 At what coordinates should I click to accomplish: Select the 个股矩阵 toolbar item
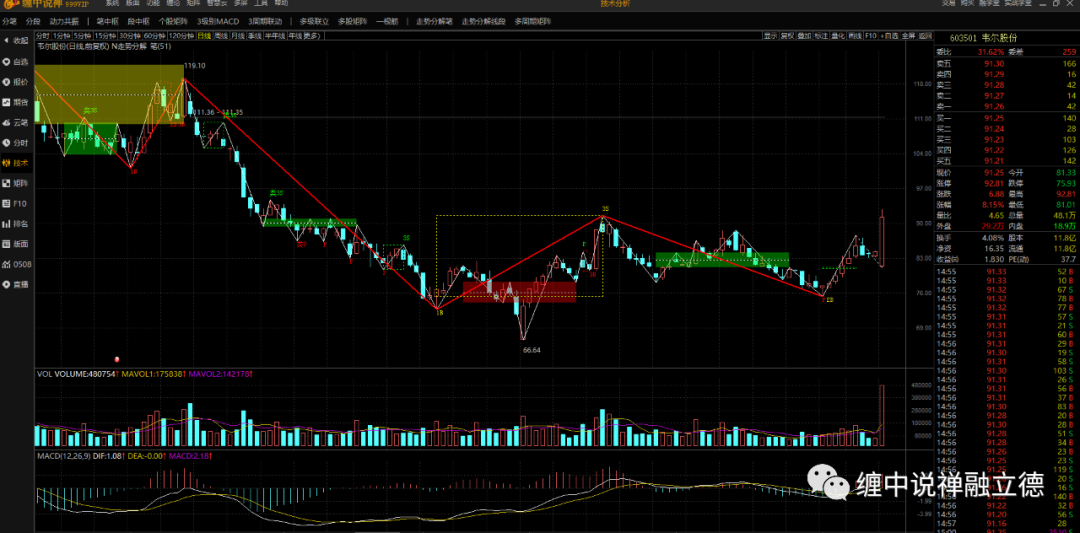coord(172,21)
